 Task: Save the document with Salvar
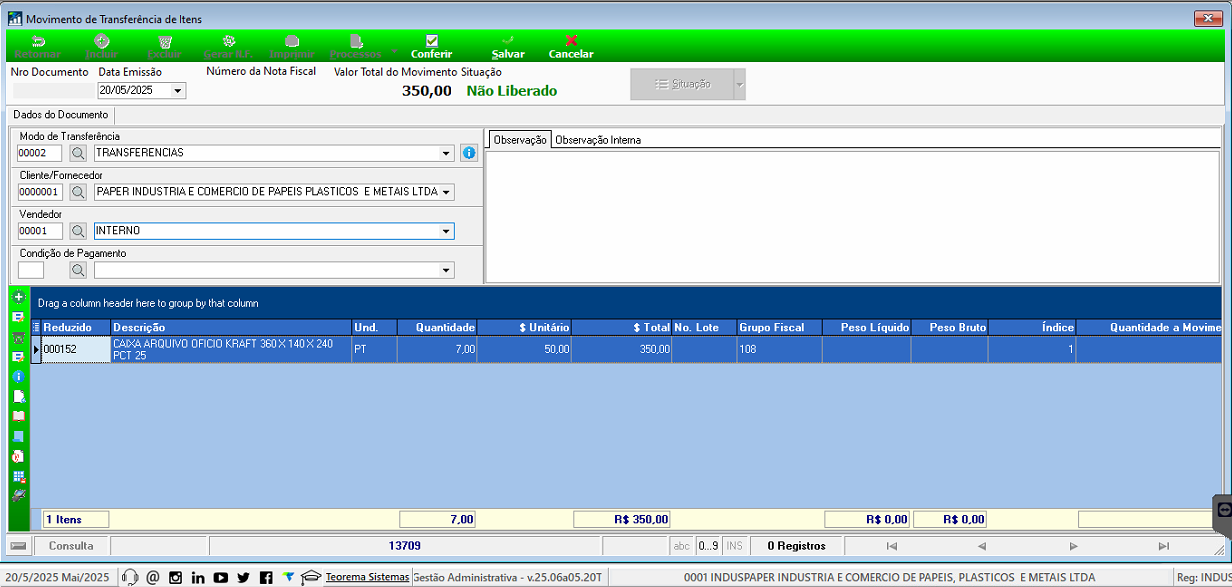click(x=508, y=46)
